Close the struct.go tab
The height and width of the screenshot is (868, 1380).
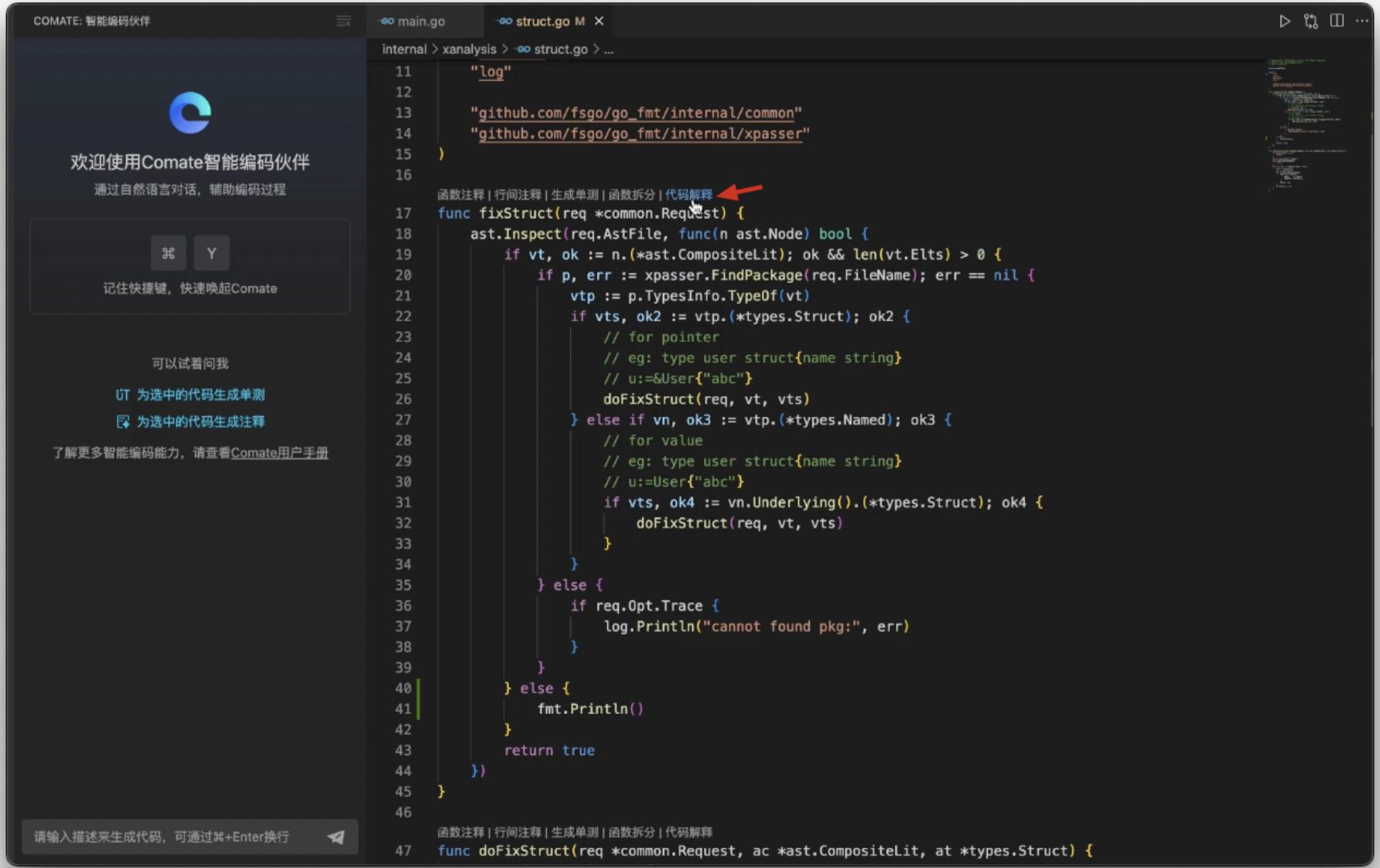click(x=599, y=21)
